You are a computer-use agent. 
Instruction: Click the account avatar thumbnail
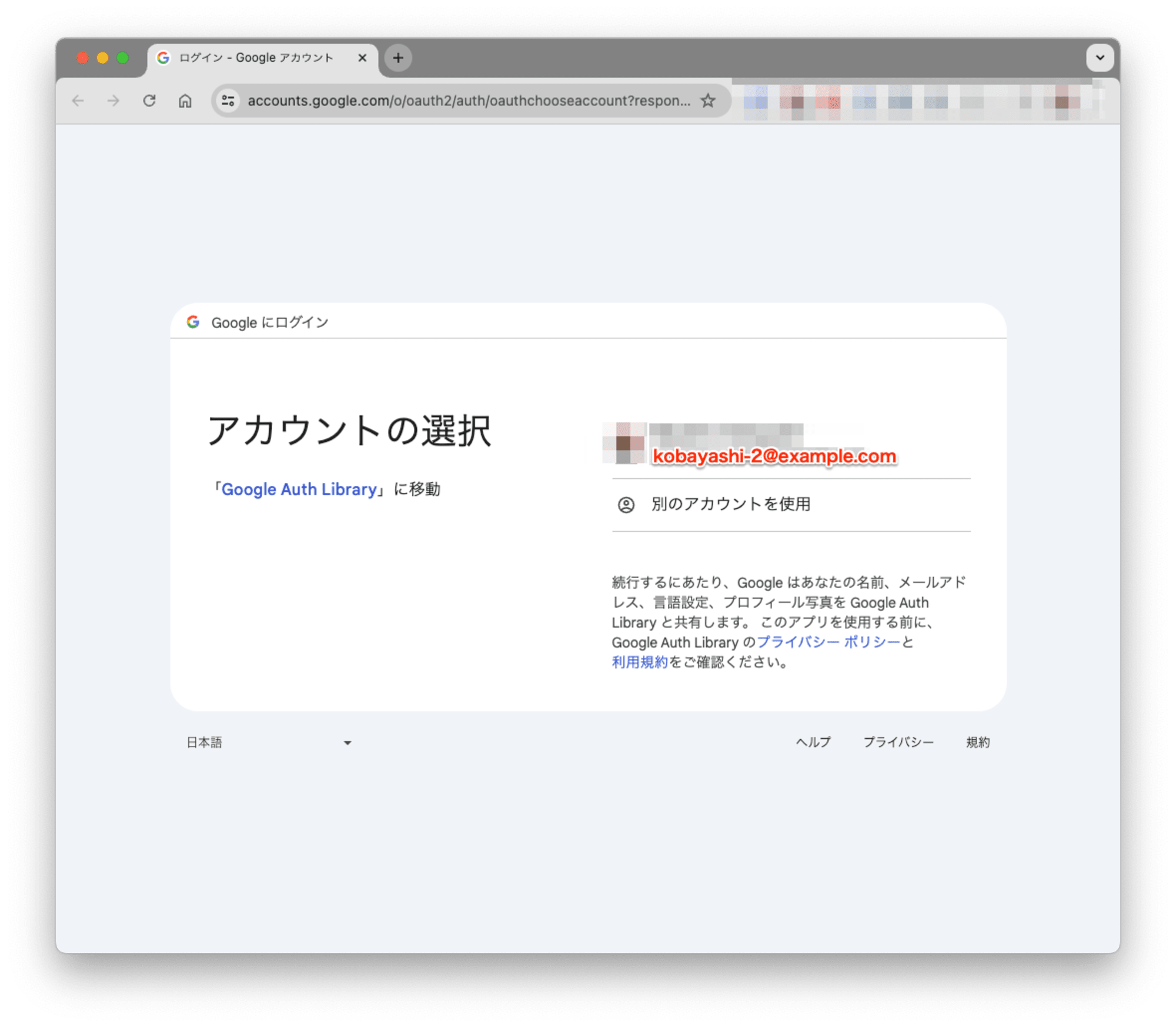pos(625,443)
